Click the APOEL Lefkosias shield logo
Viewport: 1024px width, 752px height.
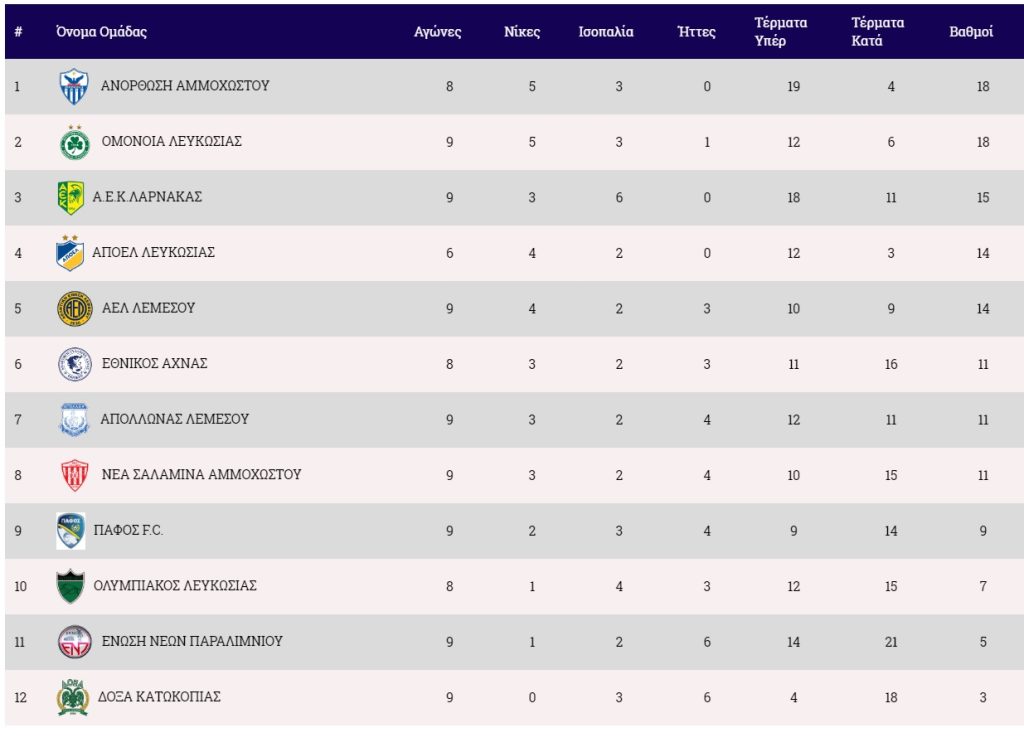[x=70, y=253]
